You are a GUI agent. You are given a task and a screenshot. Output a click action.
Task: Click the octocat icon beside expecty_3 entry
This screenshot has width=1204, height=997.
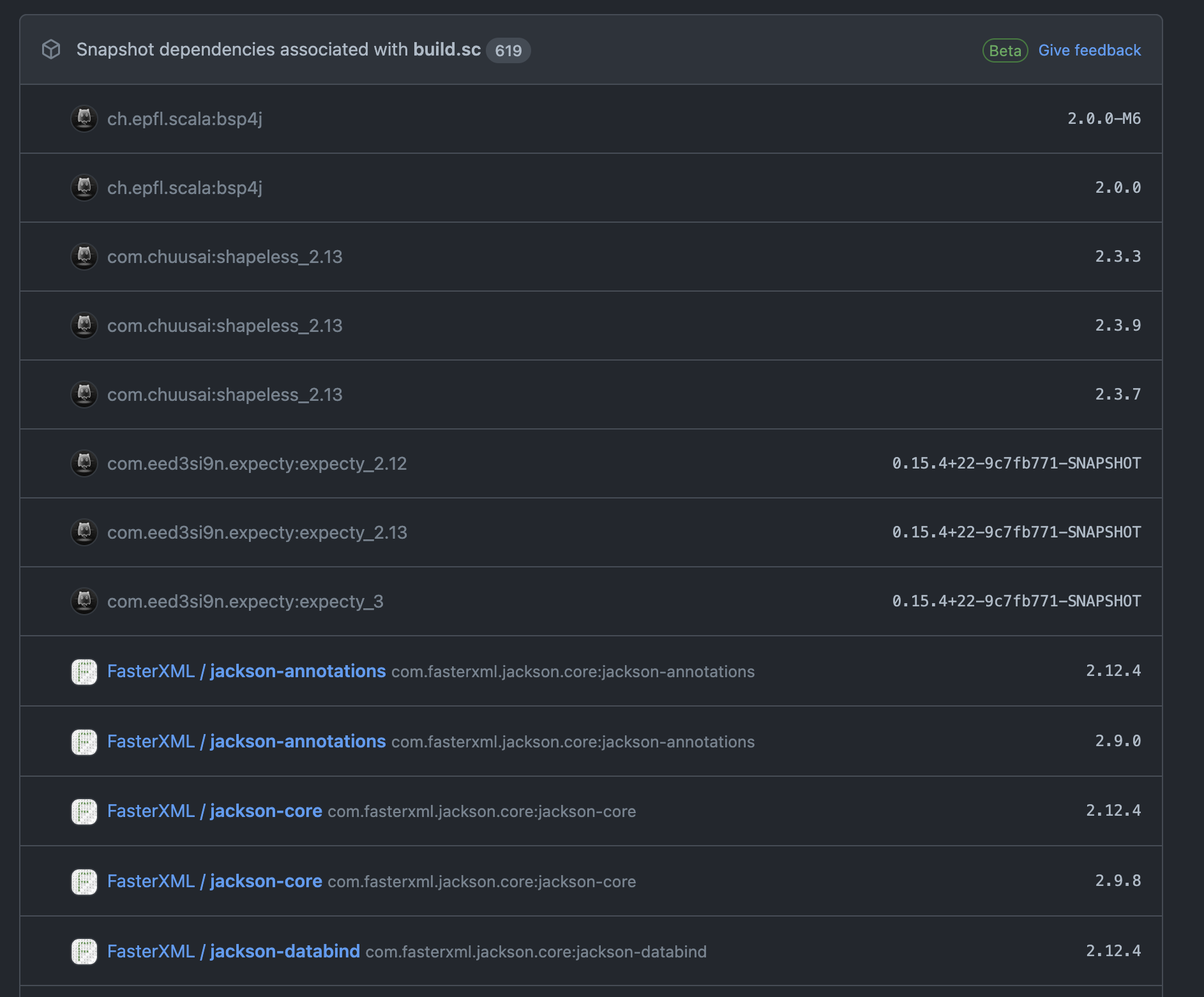click(84, 601)
